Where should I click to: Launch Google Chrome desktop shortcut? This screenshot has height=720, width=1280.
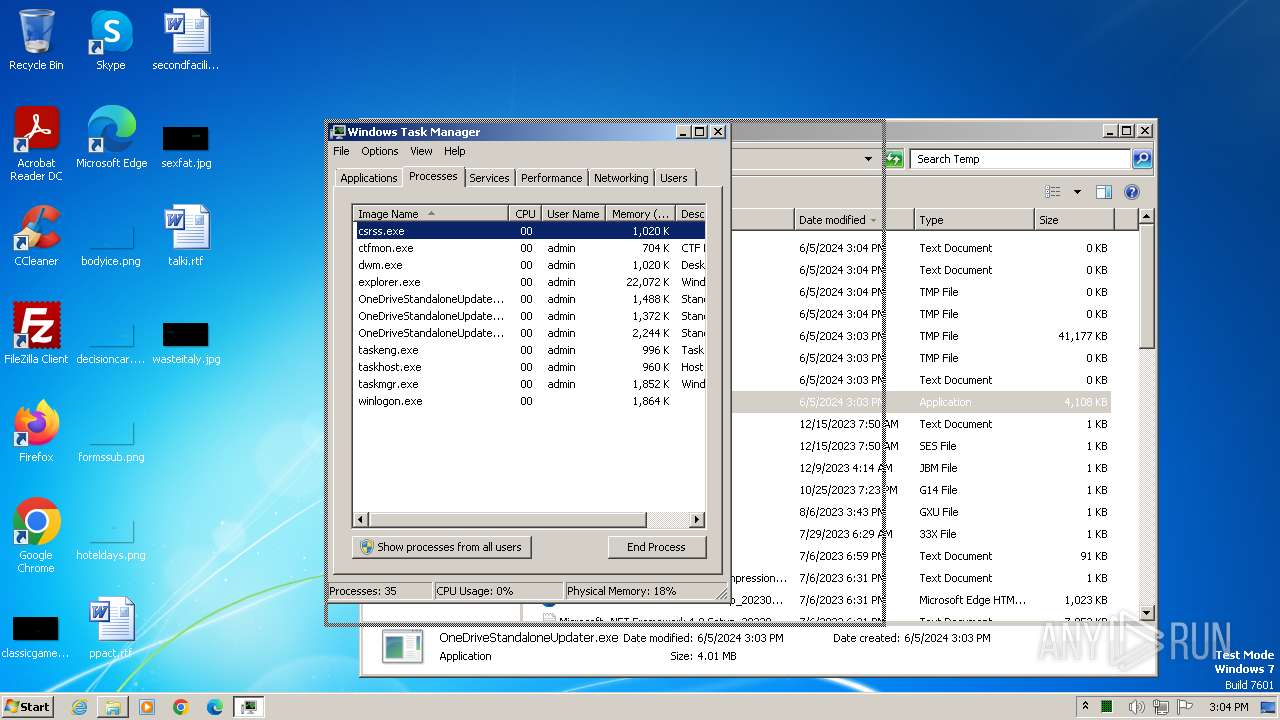[x=36, y=536]
